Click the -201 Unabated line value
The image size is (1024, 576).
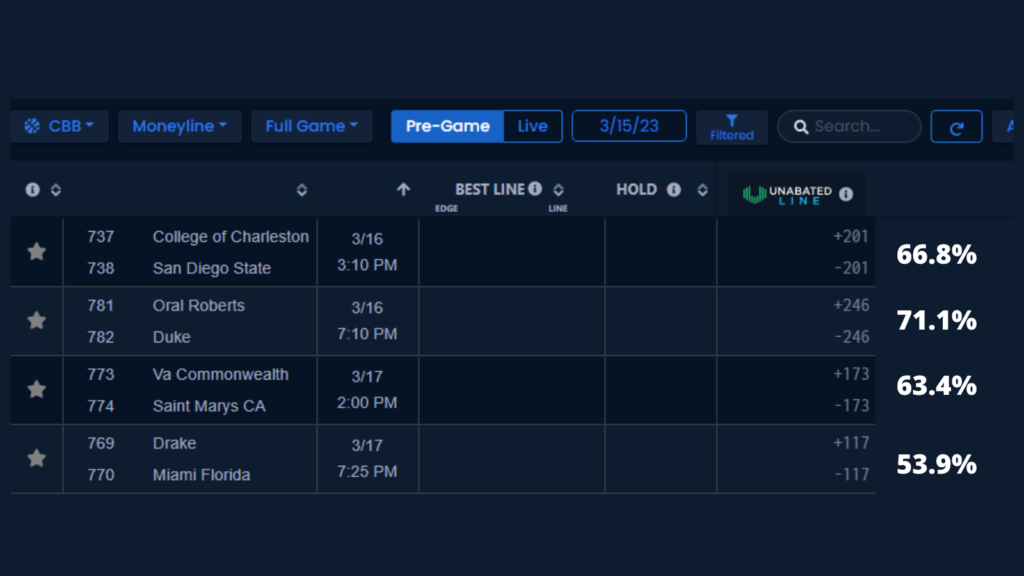pos(851,268)
